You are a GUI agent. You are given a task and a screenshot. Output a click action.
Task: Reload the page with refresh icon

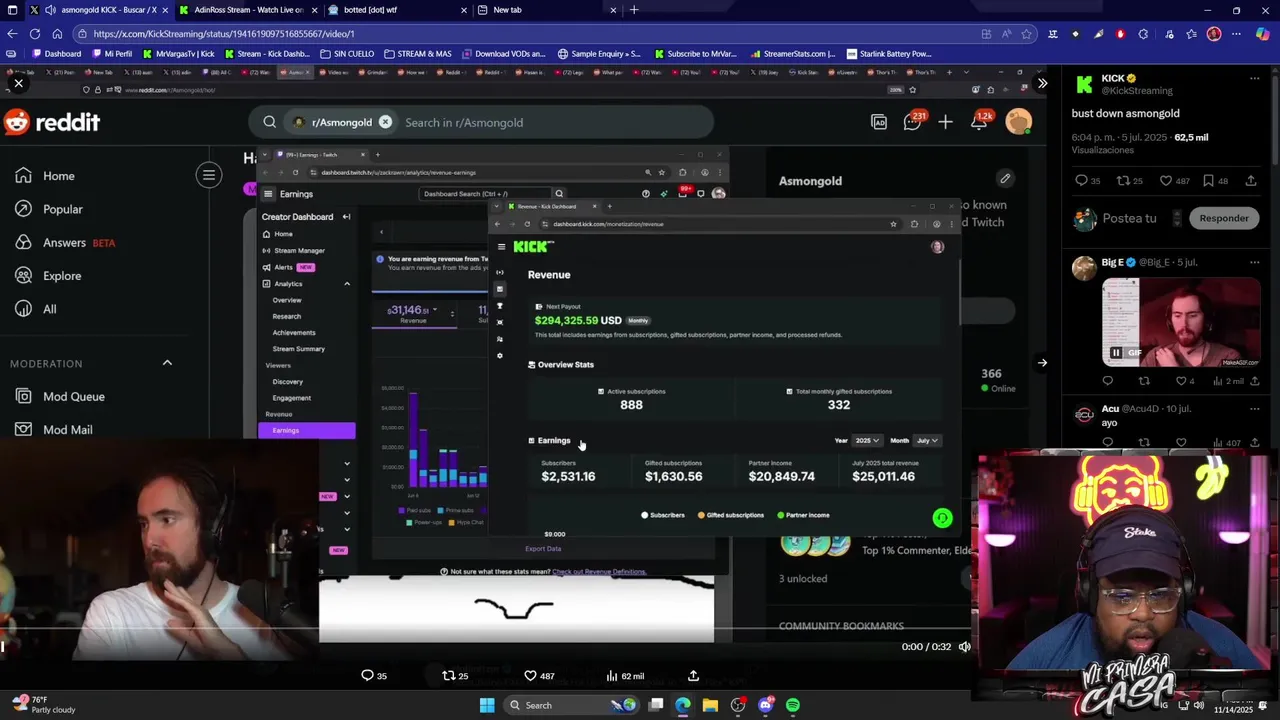point(36,34)
